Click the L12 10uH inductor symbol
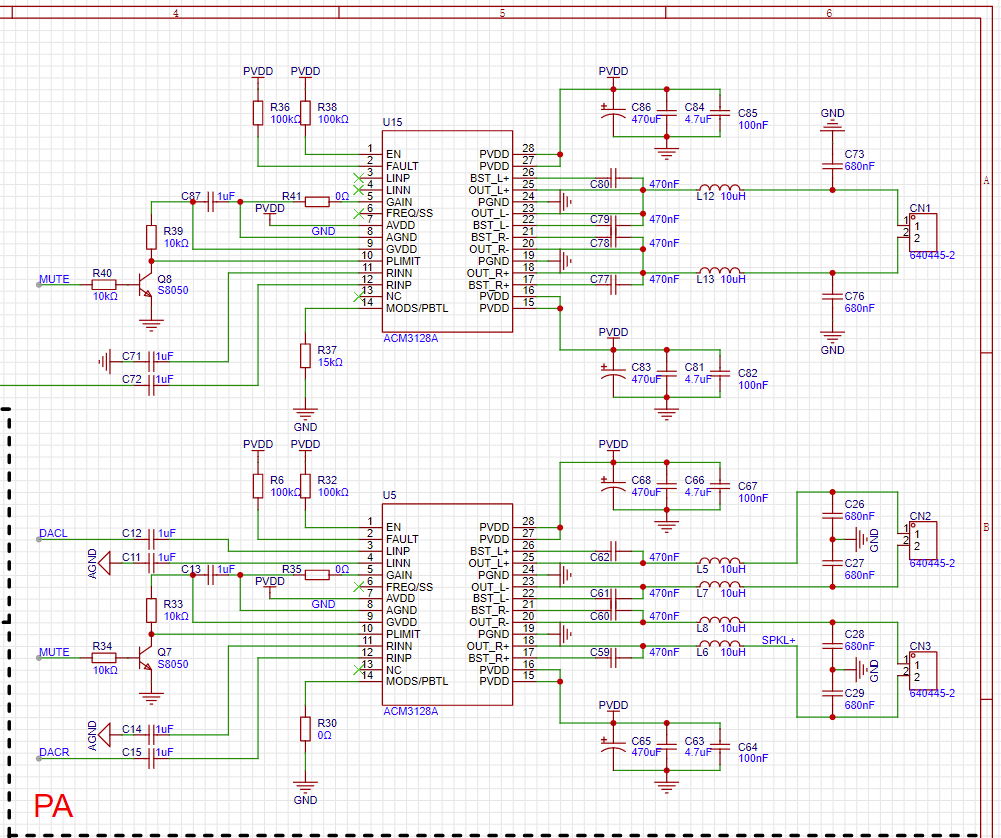Viewport: 1001px width, 838px height. pos(720,186)
